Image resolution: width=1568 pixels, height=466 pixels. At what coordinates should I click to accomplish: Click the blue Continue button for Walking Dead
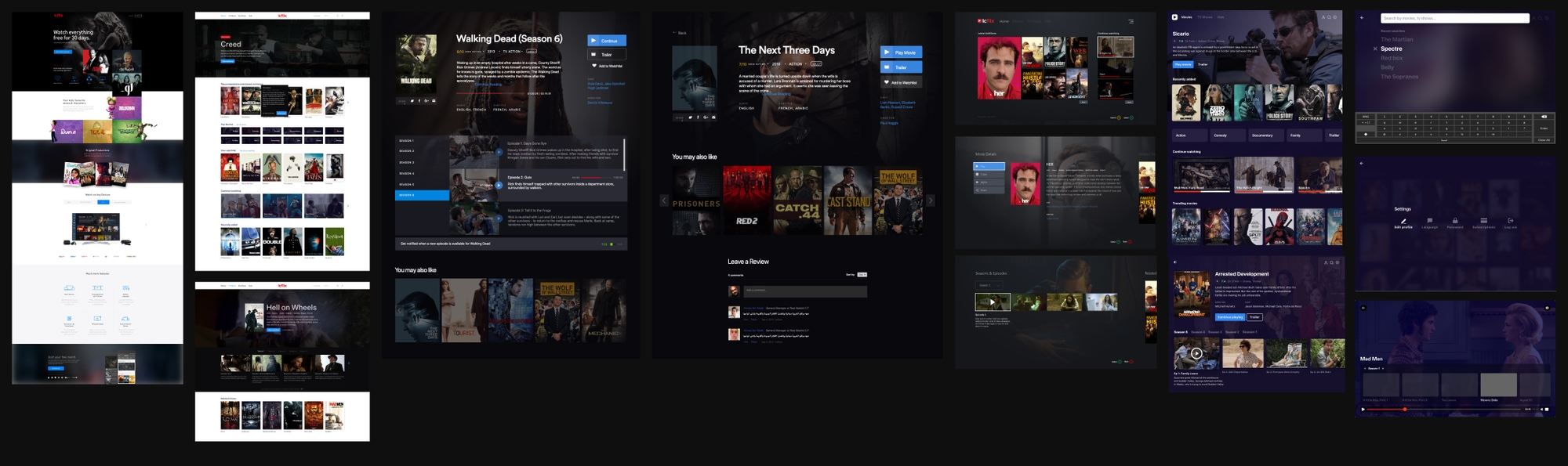[607, 41]
